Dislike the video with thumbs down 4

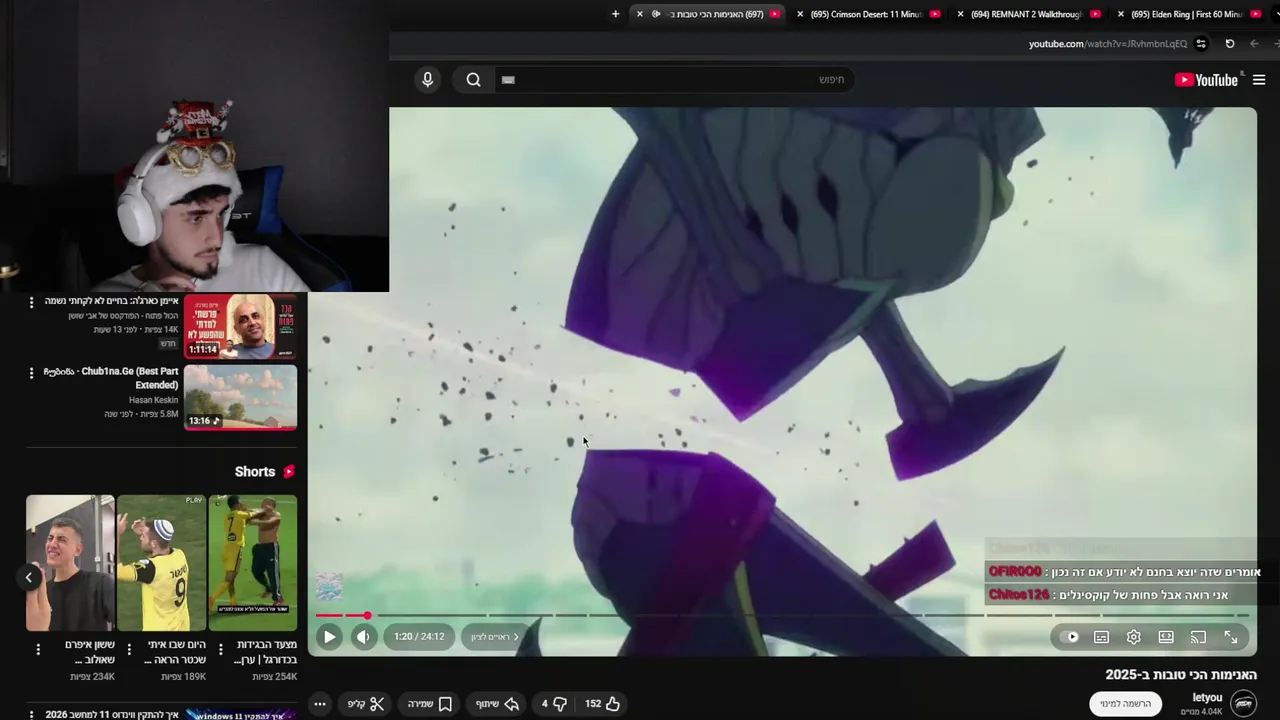pos(555,704)
